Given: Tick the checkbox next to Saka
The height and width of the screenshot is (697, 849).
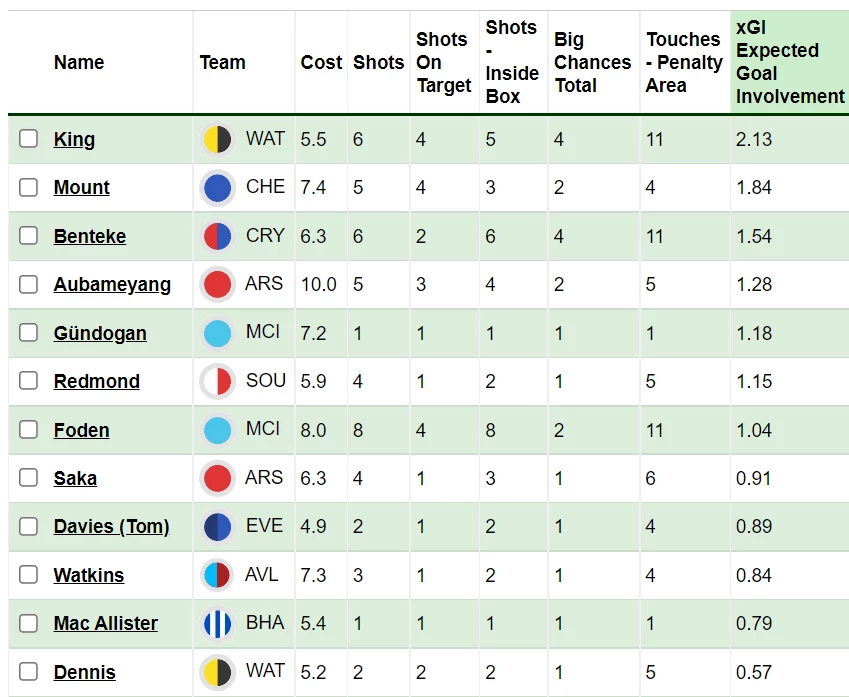Looking at the screenshot, I should pos(28,478).
